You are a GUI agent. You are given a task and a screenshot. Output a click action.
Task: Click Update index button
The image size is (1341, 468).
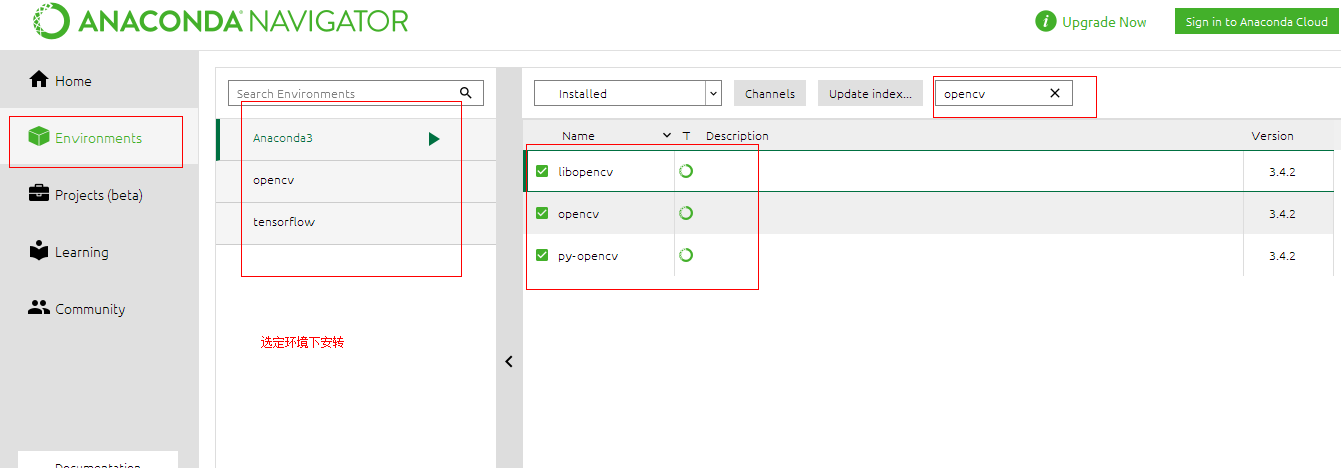coord(870,93)
